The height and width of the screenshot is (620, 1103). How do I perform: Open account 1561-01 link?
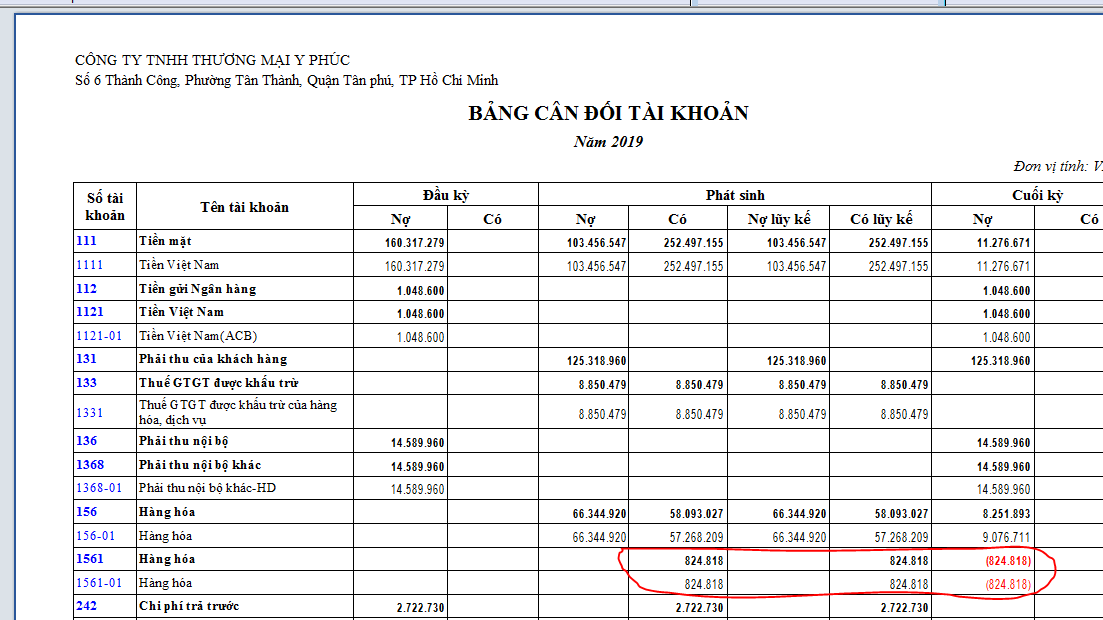coord(100,583)
